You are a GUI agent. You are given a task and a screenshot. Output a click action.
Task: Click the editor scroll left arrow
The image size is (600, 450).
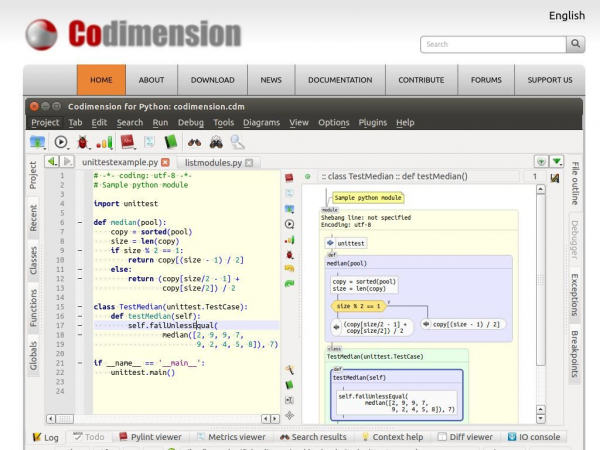click(x=51, y=419)
